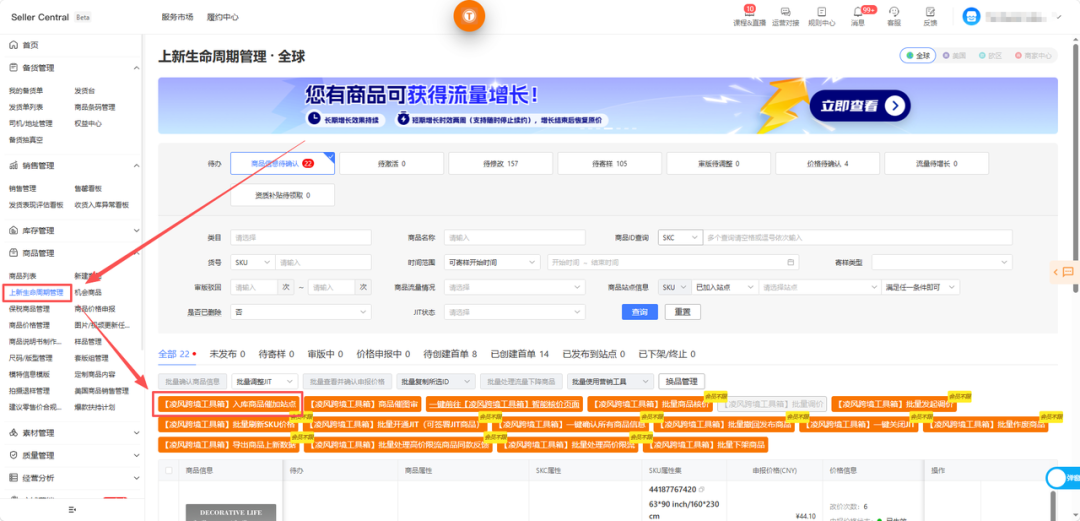The height and width of the screenshot is (521, 1080).
Task: Click 经营分析 icon in sidebar
Action: (x=13, y=478)
